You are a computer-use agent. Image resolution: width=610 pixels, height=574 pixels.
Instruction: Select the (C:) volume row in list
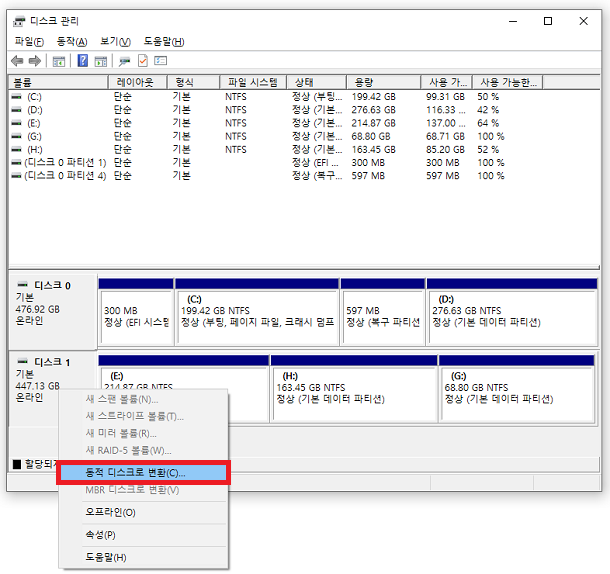(34, 96)
